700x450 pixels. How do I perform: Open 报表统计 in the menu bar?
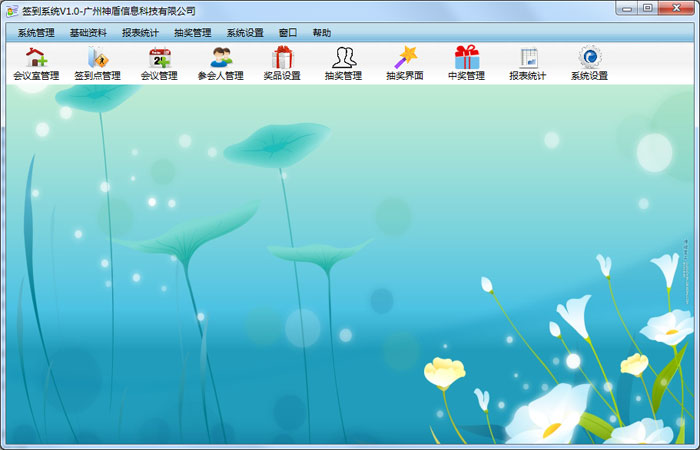pos(140,32)
